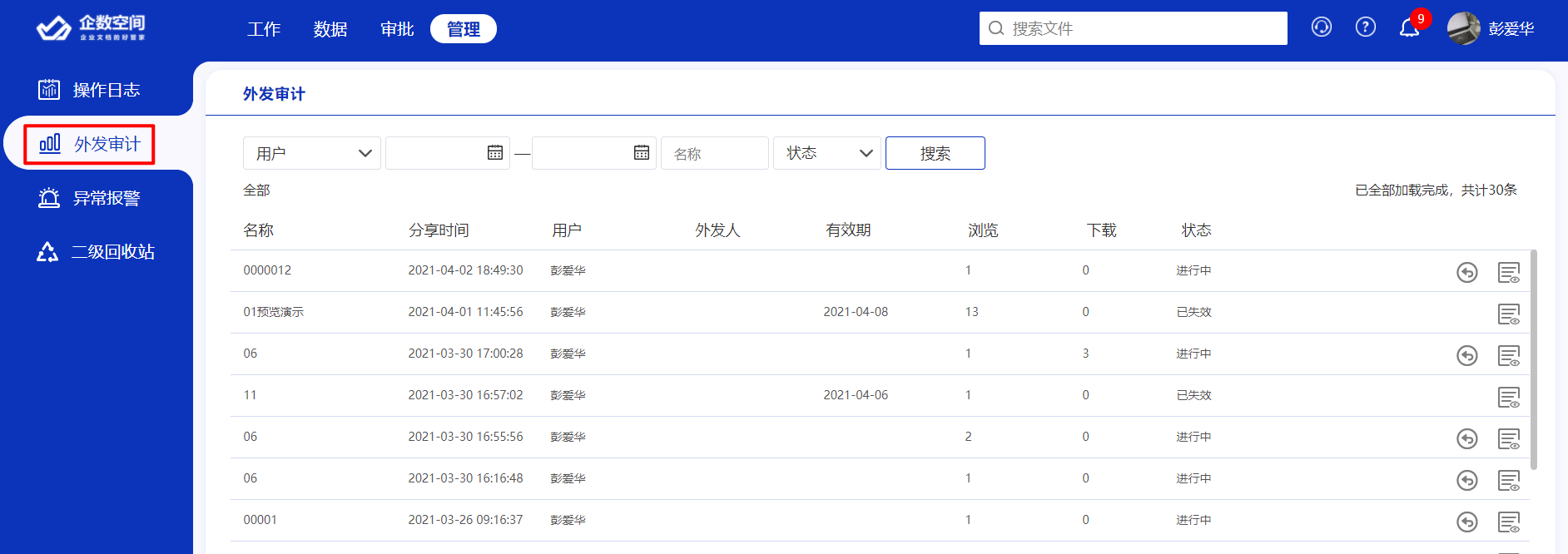Revoke share for row 00001
The height and width of the screenshot is (554, 1568).
click(x=1467, y=522)
